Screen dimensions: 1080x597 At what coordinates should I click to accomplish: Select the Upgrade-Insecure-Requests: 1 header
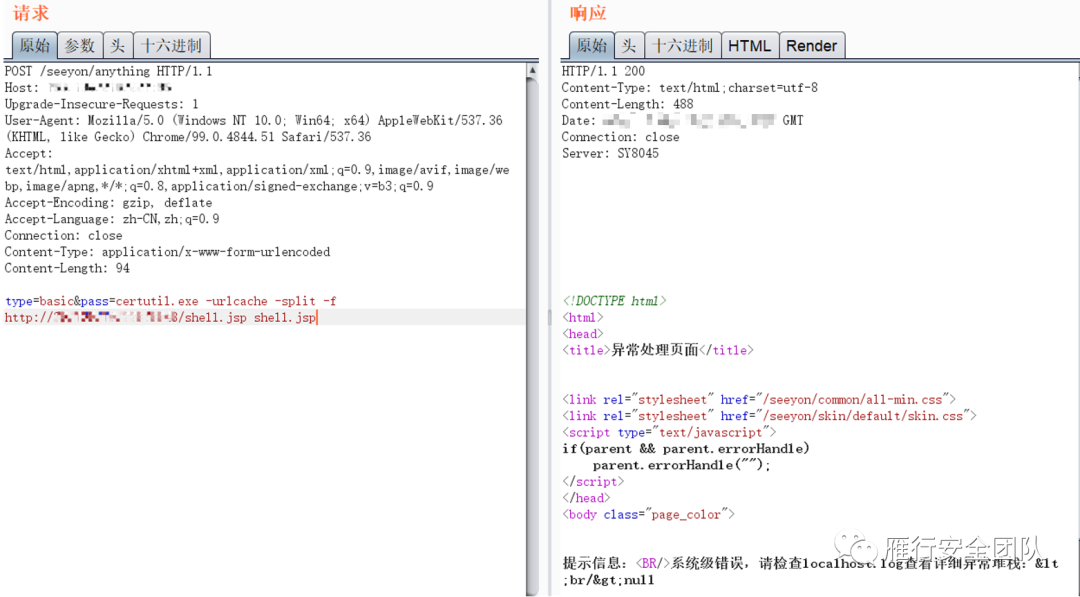coord(101,105)
